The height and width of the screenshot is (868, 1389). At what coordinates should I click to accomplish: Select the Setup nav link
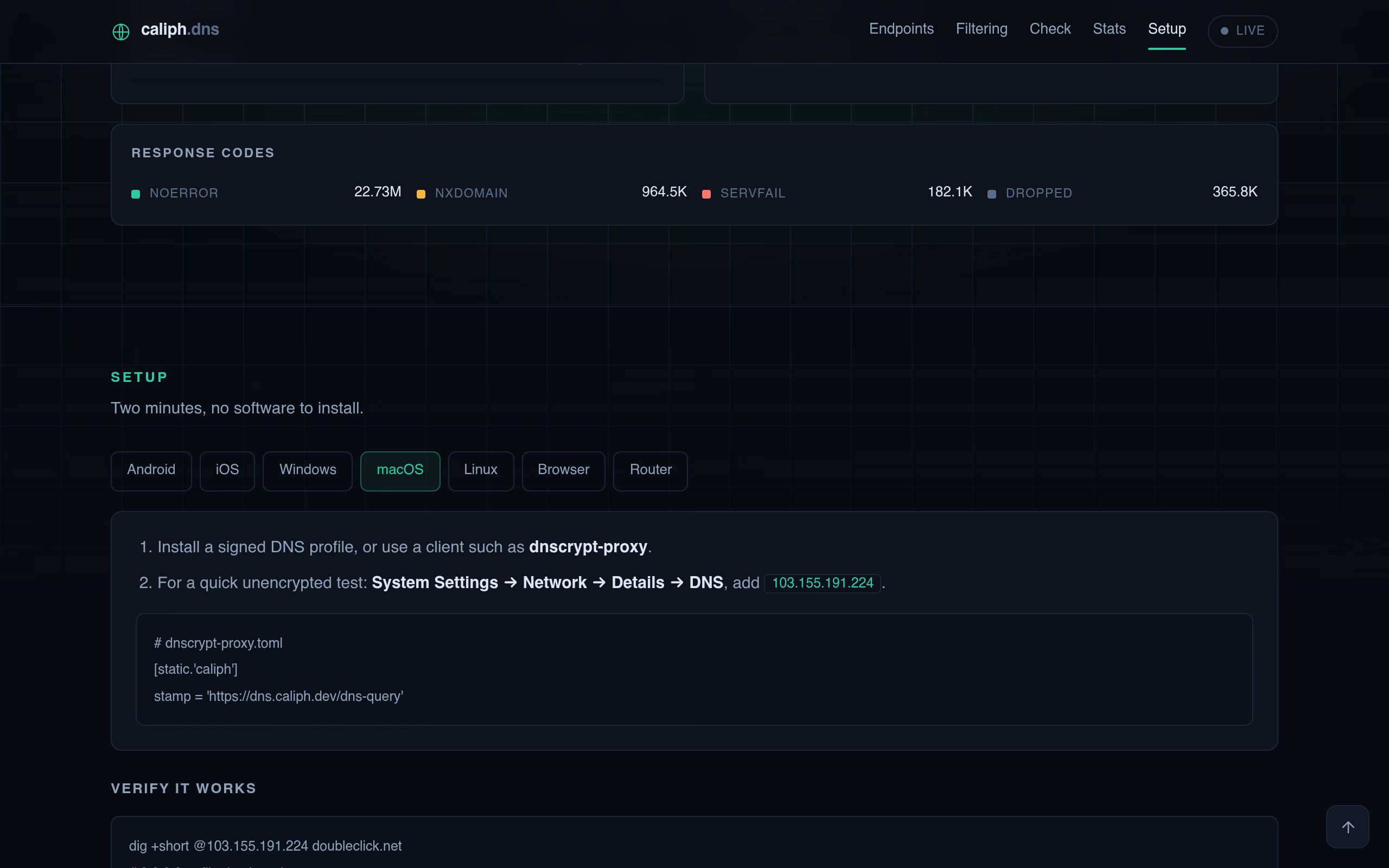[x=1167, y=29]
